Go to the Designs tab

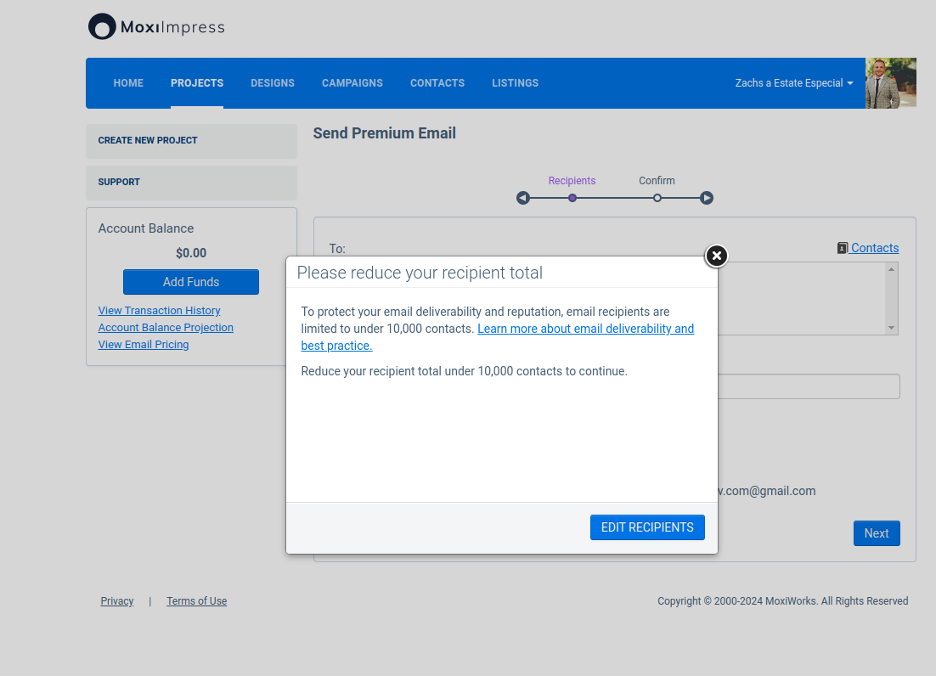tap(272, 83)
